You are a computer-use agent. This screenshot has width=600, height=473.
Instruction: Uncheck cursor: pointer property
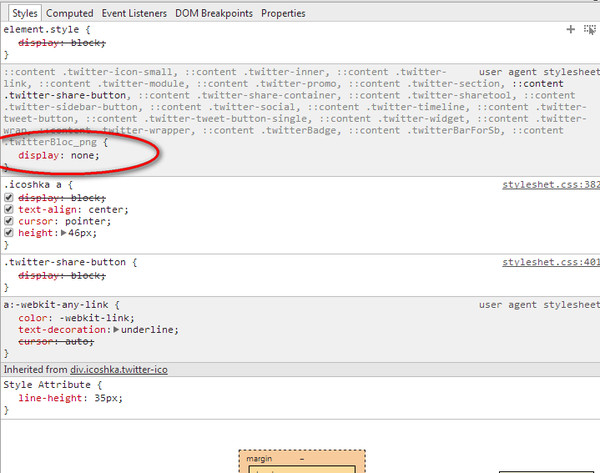[x=9, y=221]
